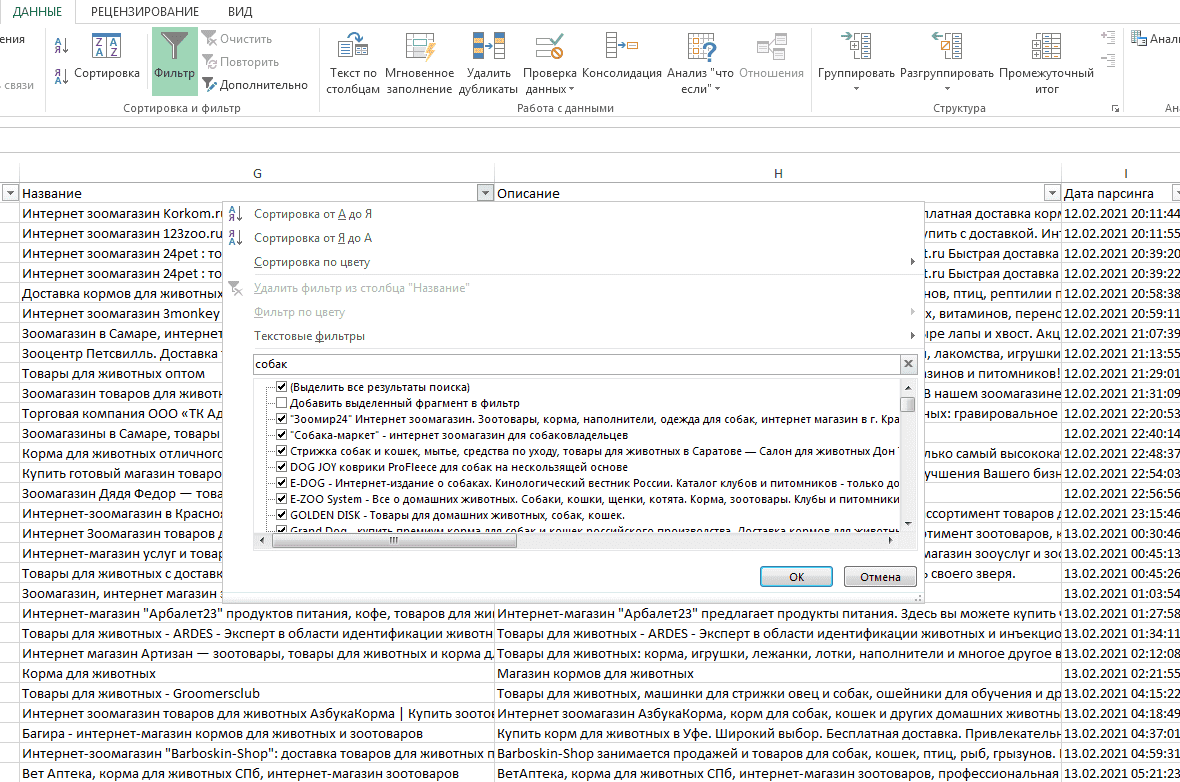
Task: Click vertical scrollbar down arrow in list
Action: 908,523
